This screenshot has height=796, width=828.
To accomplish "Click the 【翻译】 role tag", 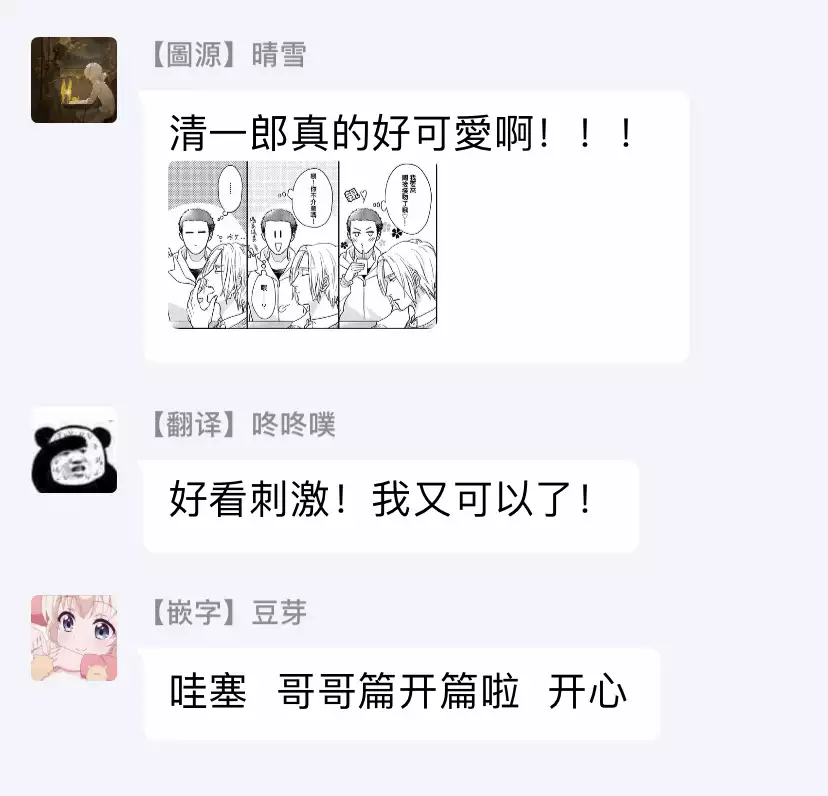I will pyautogui.click(x=194, y=424).
